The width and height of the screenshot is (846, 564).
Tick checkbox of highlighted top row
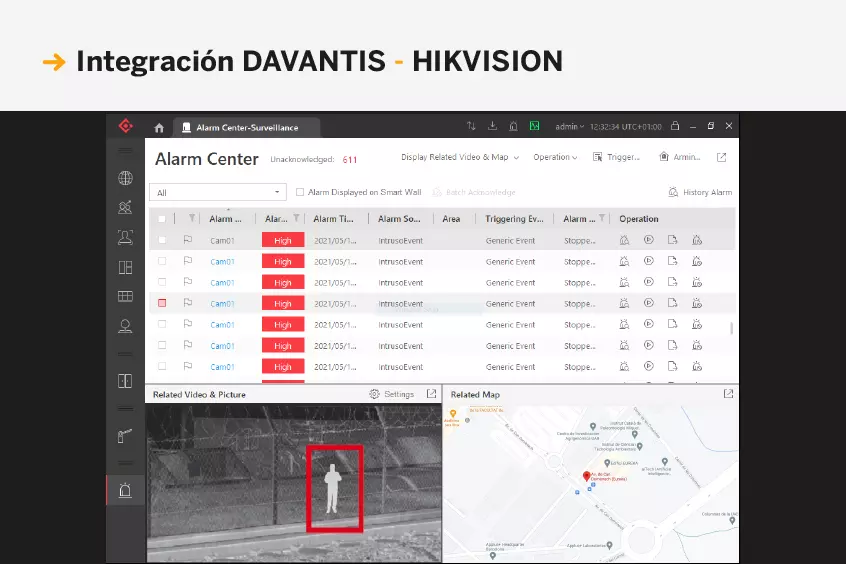click(x=162, y=240)
